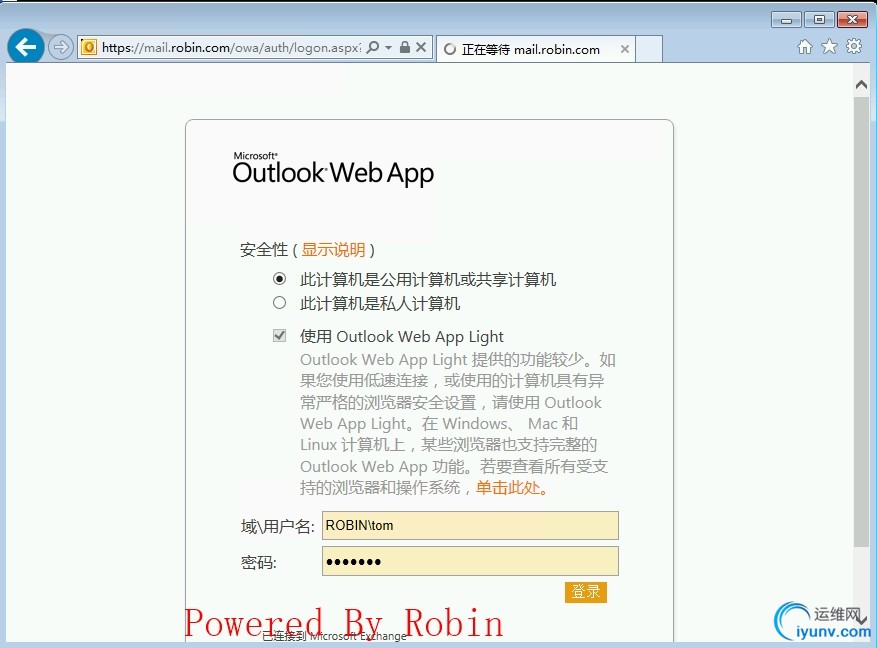Open Favorites star icon
Viewport: 877px width, 648px height.
(829, 47)
